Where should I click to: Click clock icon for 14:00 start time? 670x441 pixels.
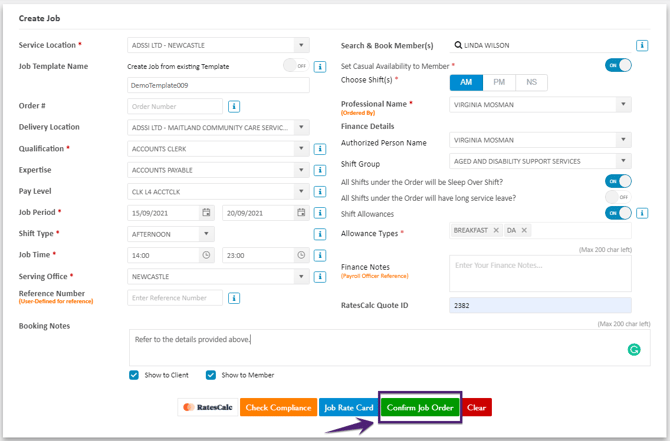(x=206, y=255)
